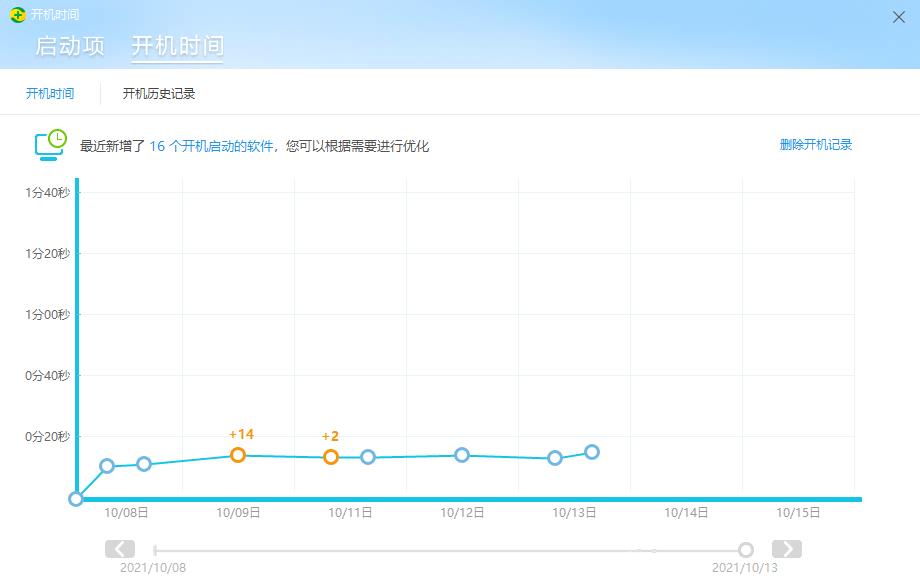This screenshot has height=580, width=920.
Task: Click the left handle of the date range slider
Action: pyautogui.click(x=153, y=548)
